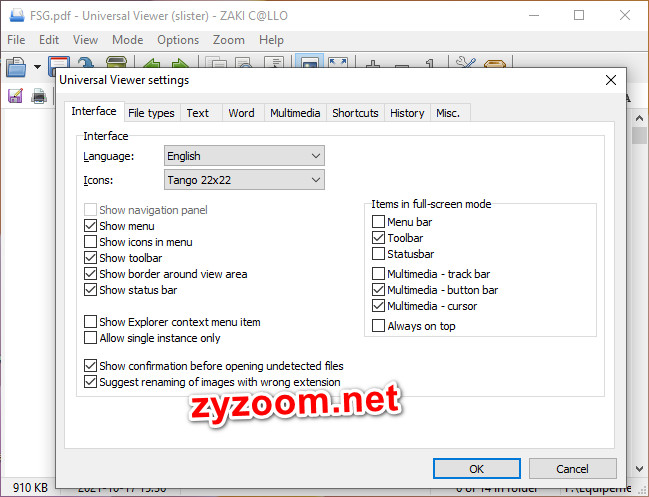This screenshot has height=497, width=649.
Task: Go to next file with green right arrow
Action: click(x=180, y=63)
